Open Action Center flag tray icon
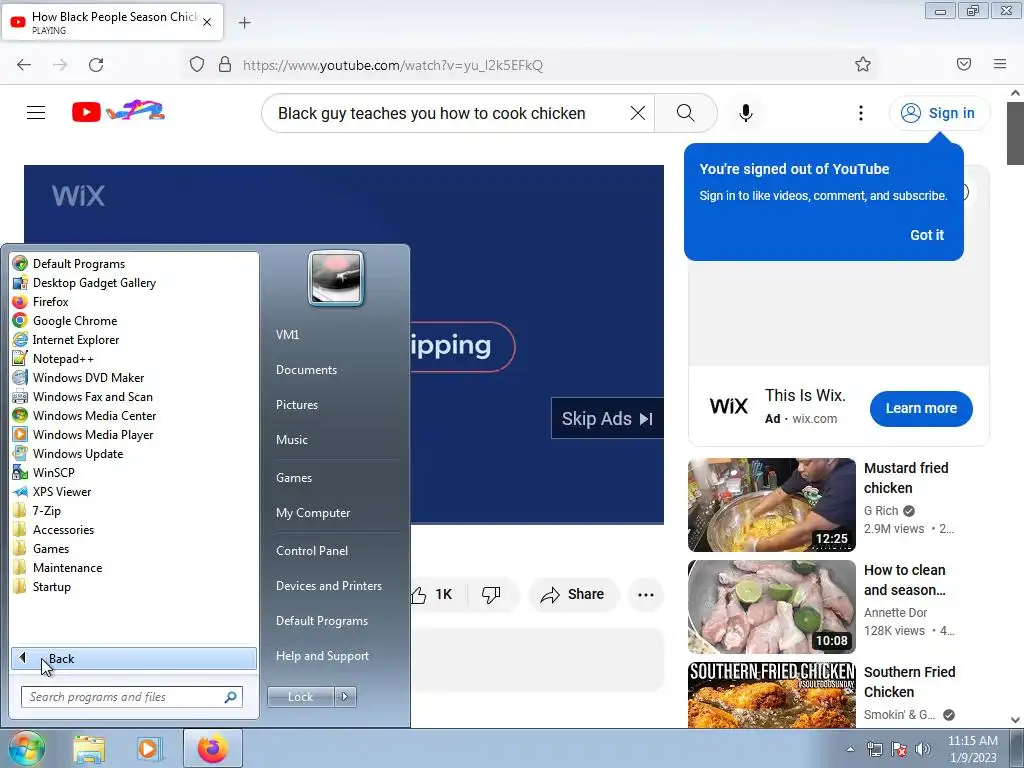Viewport: 1024px width, 768px height. click(899, 749)
